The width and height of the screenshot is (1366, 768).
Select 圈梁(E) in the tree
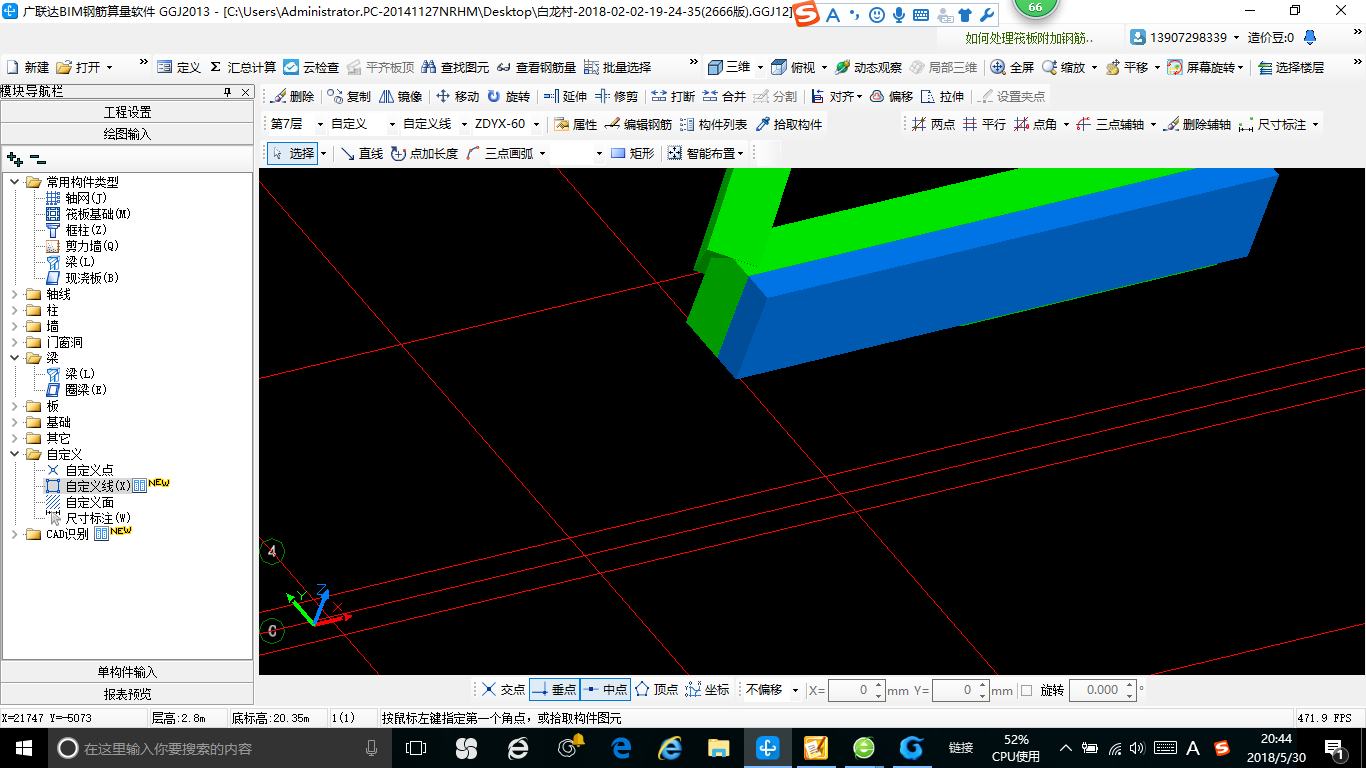[x=86, y=390]
